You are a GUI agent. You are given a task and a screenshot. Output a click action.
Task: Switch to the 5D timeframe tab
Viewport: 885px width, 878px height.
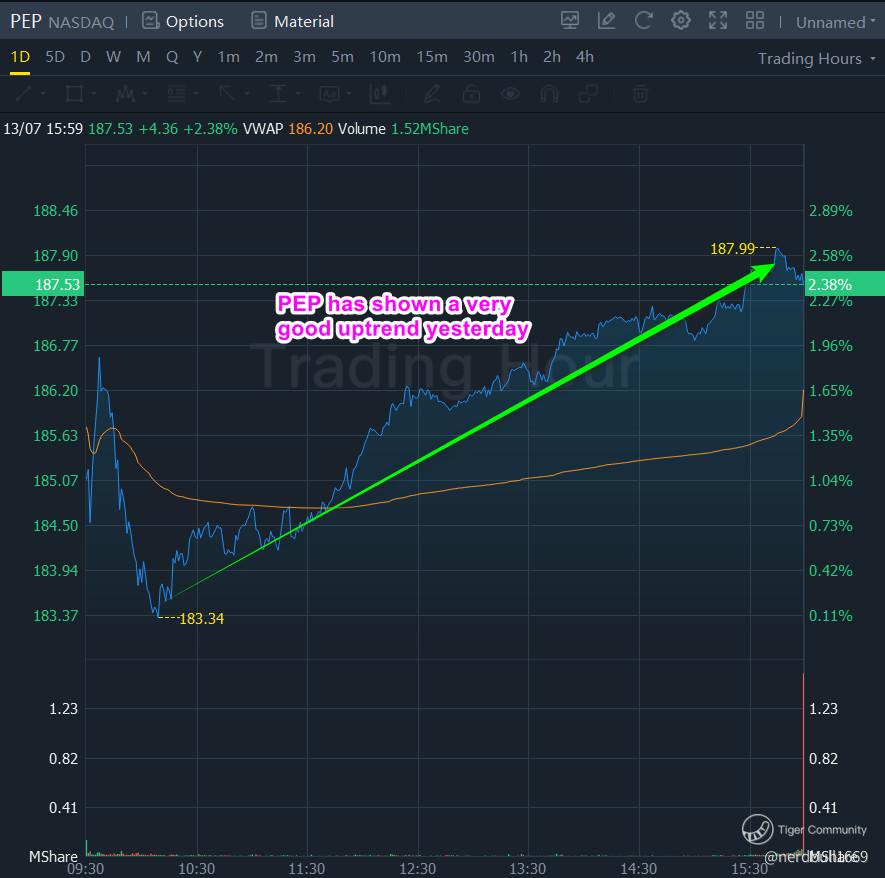pyautogui.click(x=55, y=57)
